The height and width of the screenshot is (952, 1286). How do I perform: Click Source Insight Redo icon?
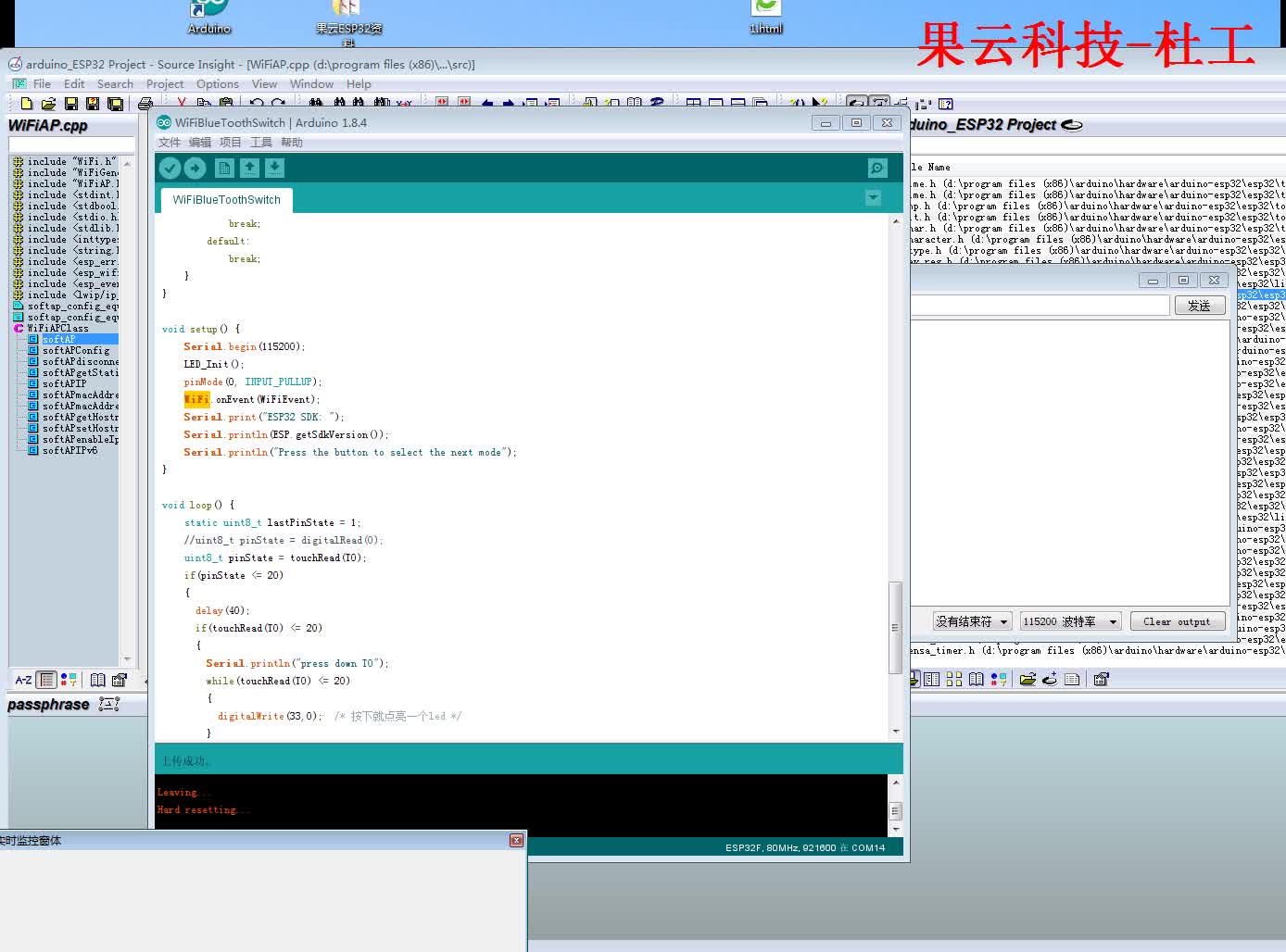278,104
